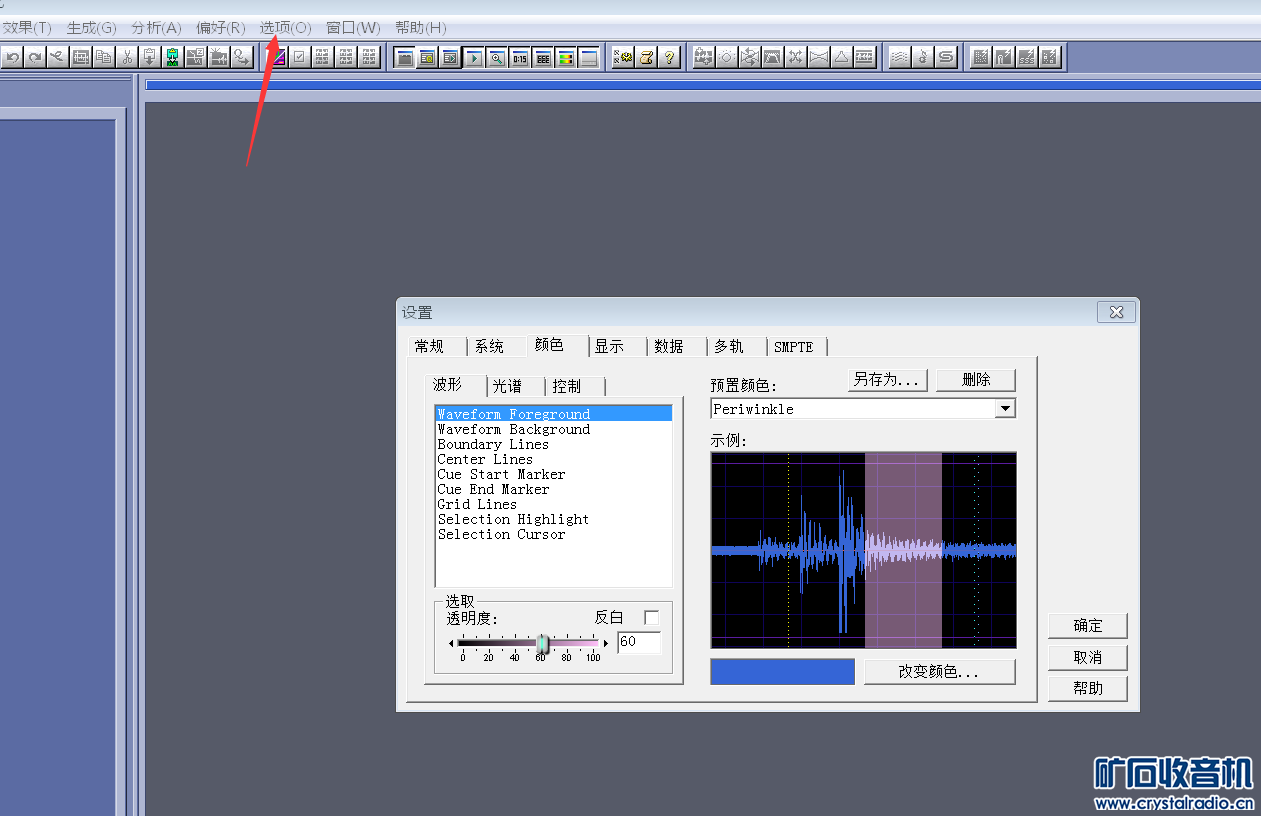Switch to the SMPTE tab
This screenshot has height=816, width=1261.
797,346
